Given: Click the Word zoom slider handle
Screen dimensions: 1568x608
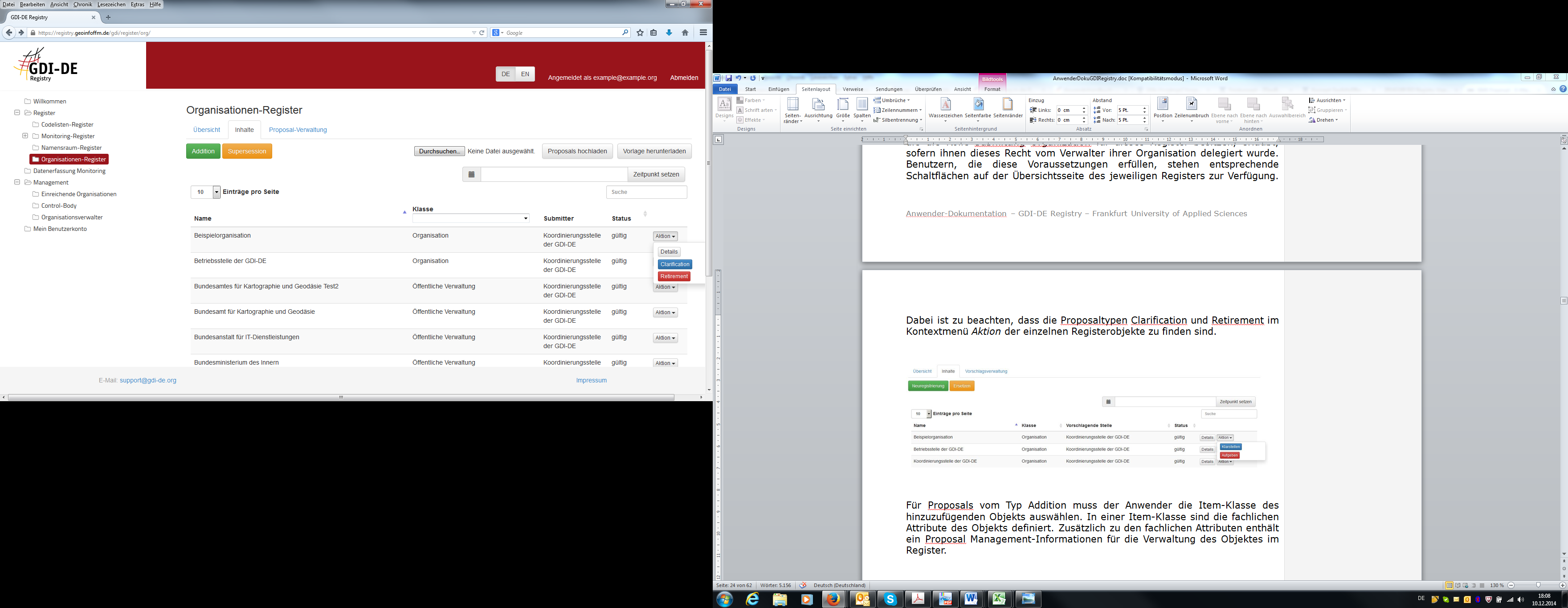Looking at the screenshot, I should tap(1538, 585).
